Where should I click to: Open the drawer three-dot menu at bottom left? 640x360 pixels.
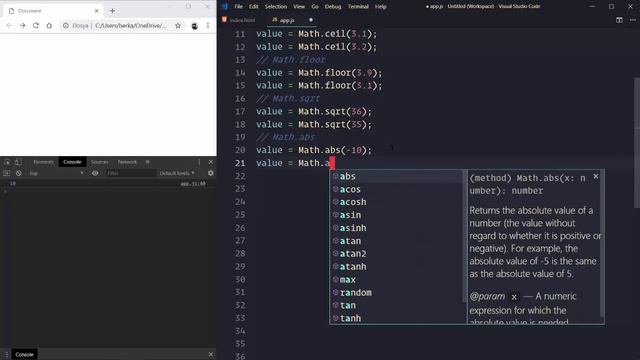pos(6,354)
